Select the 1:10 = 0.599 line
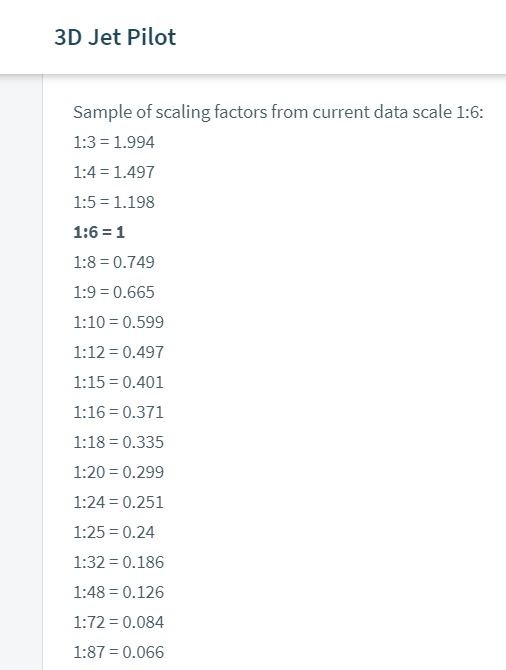The width and height of the screenshot is (506, 670). (x=118, y=322)
